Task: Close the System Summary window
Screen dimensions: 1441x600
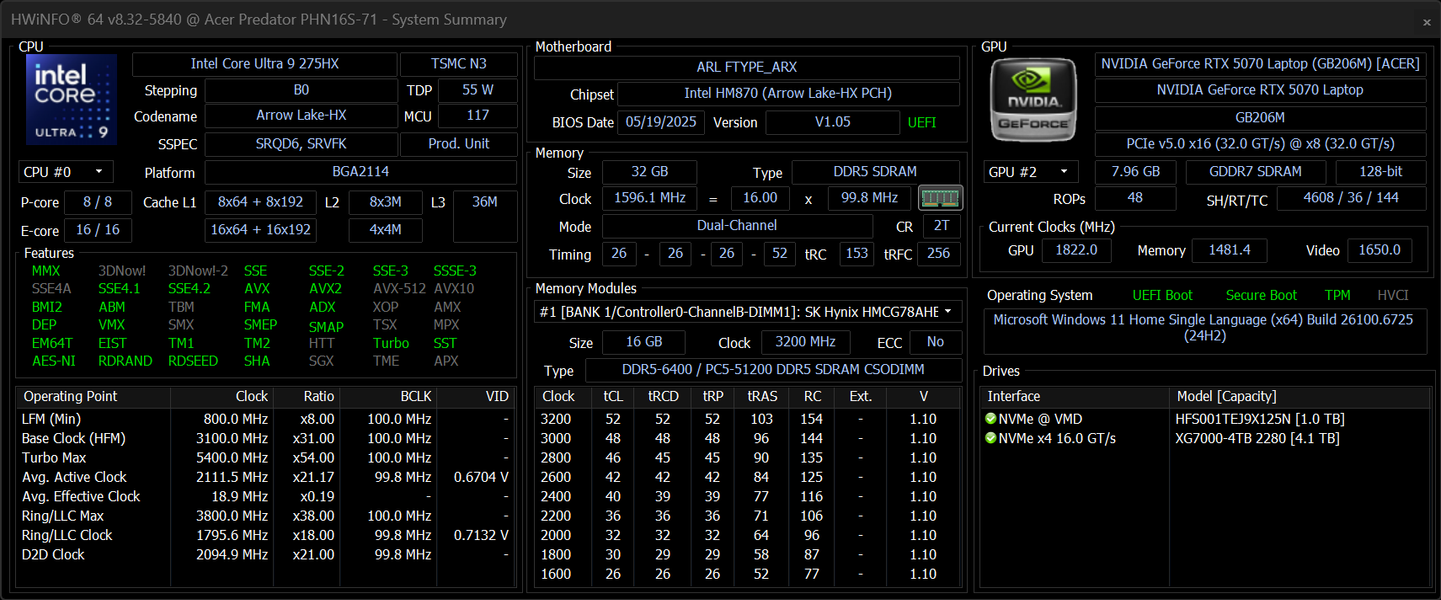Action: click(x=1427, y=21)
